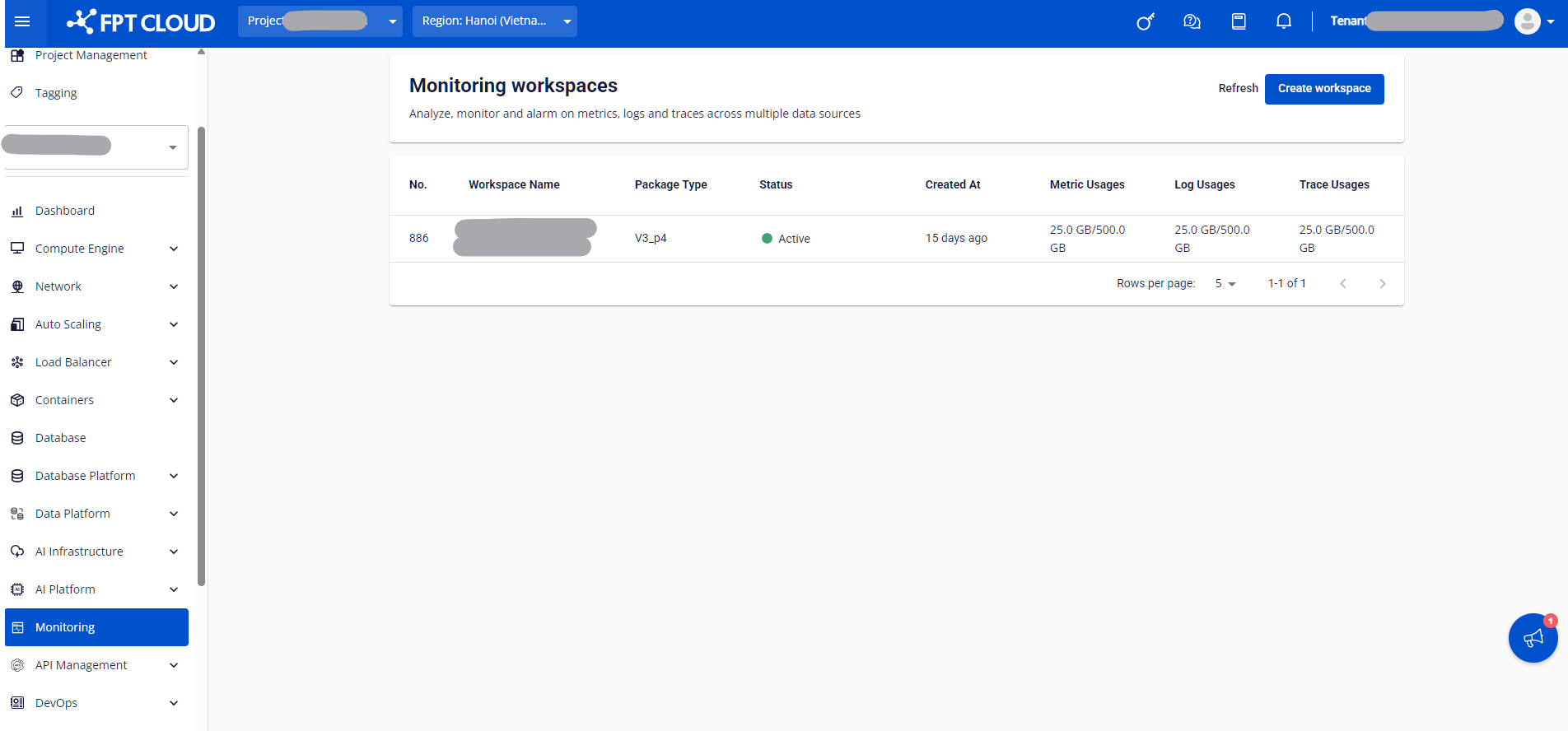Click the sidebar vertical scrollbar

tap(201, 354)
